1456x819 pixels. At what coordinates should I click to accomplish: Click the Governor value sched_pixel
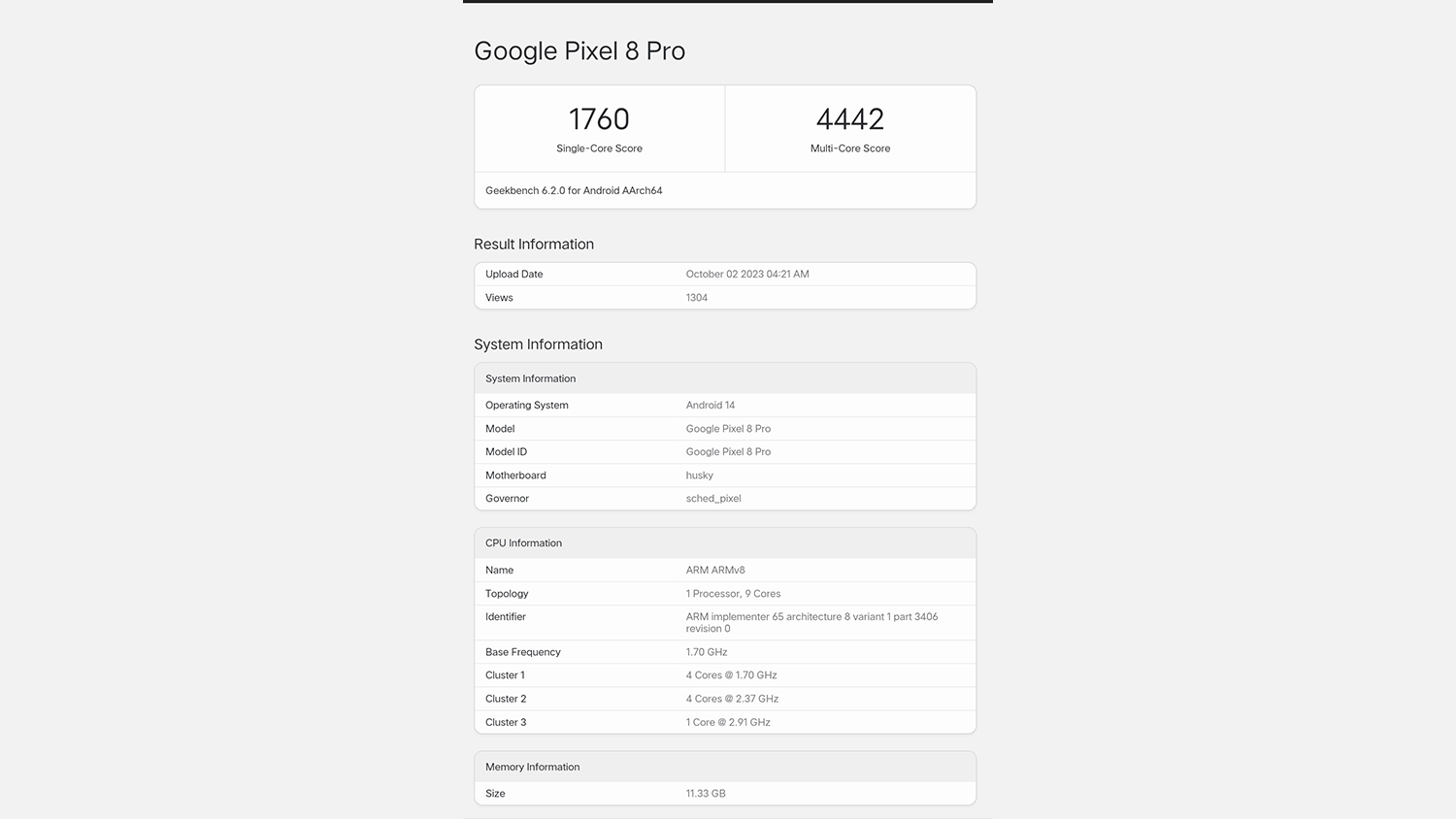(x=713, y=499)
